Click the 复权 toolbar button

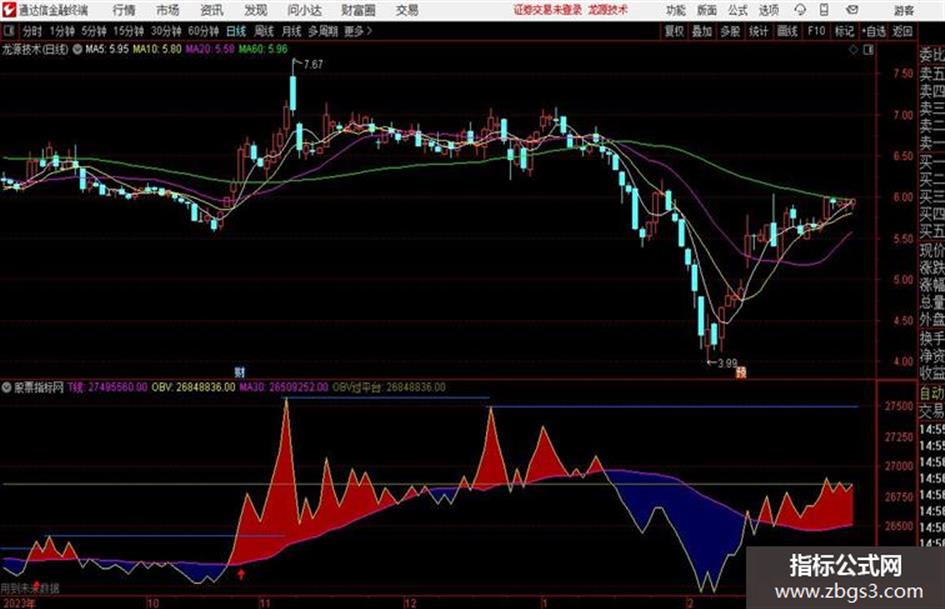click(x=674, y=31)
